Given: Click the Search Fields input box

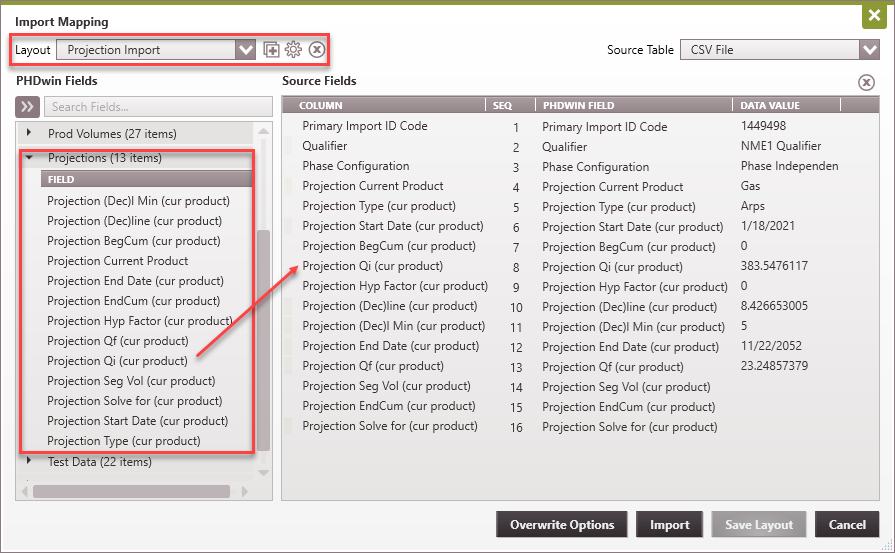Looking at the screenshot, I should (158, 107).
